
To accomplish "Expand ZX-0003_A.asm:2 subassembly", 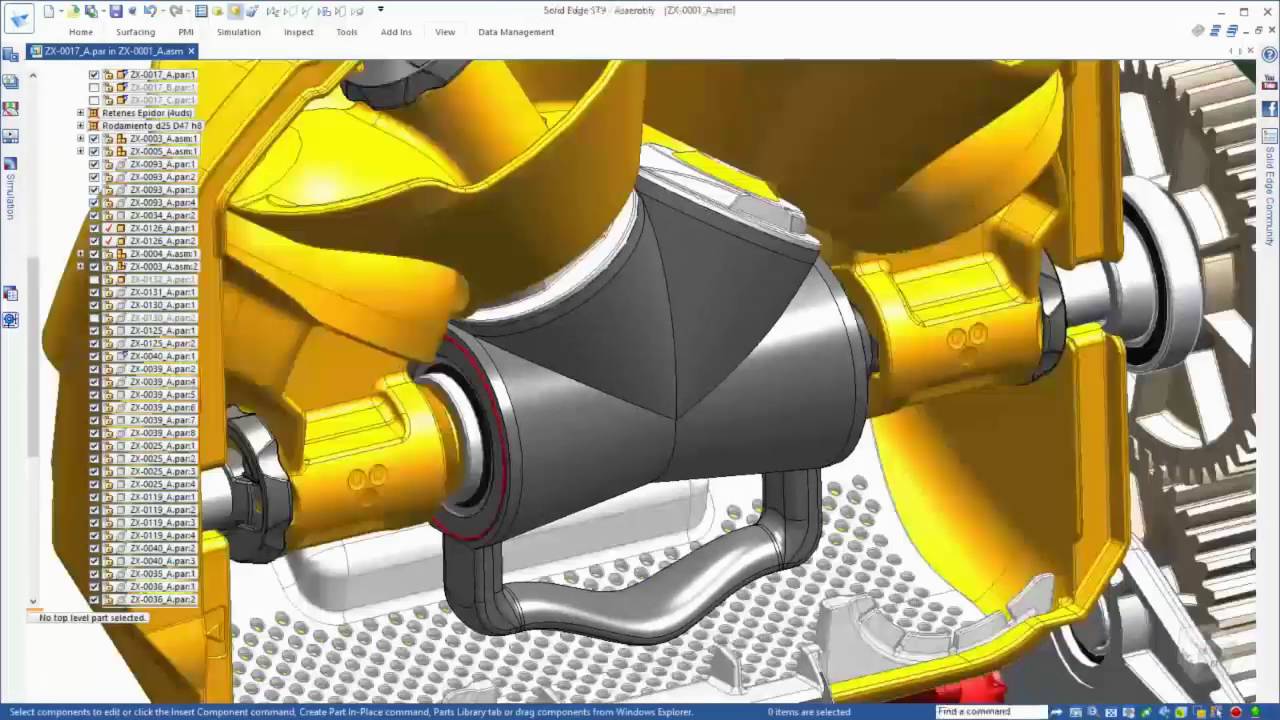I will point(81,267).
